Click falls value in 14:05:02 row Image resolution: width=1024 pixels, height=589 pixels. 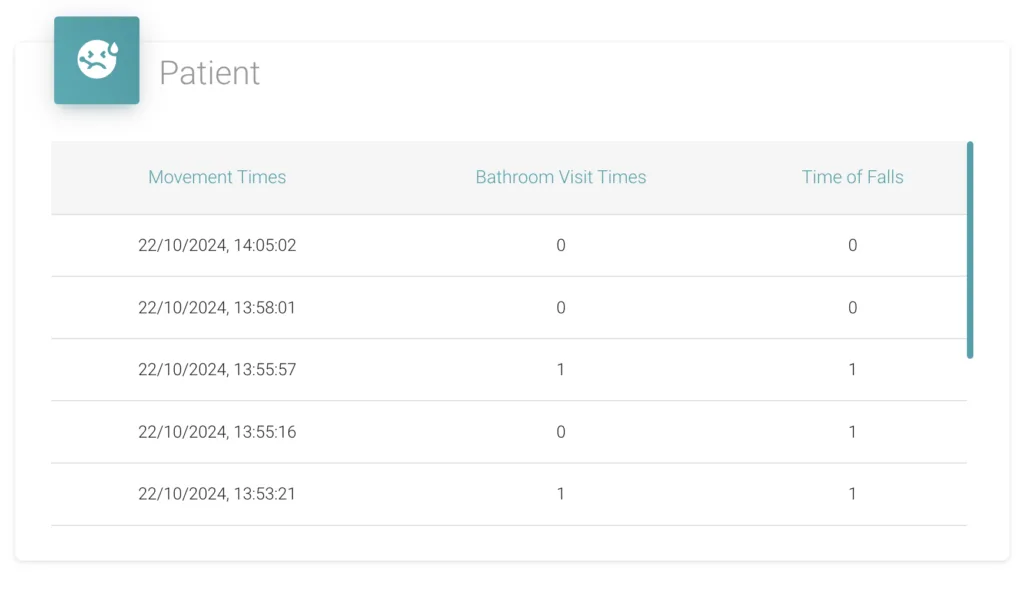pos(852,246)
